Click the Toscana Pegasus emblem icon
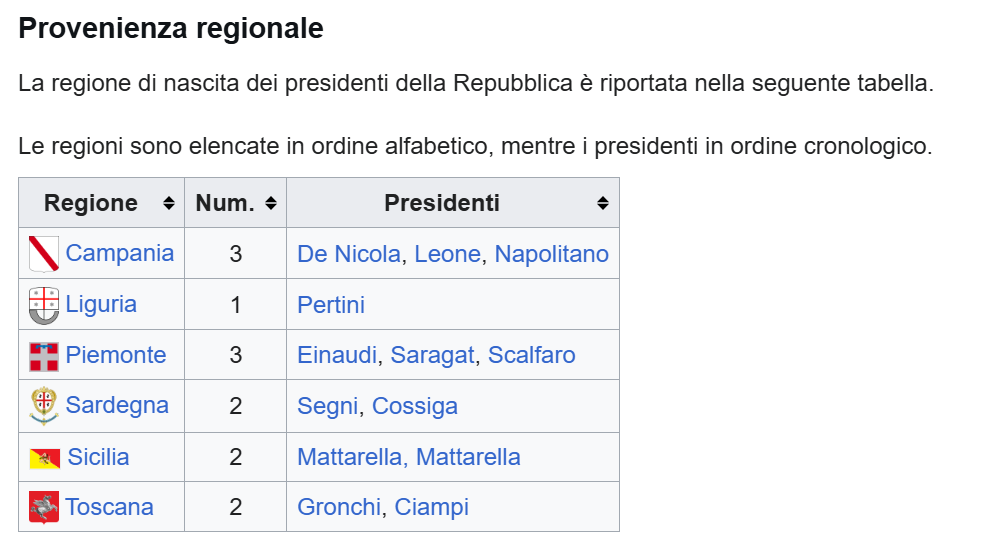Image resolution: width=991 pixels, height=550 pixels. pyautogui.click(x=44, y=507)
